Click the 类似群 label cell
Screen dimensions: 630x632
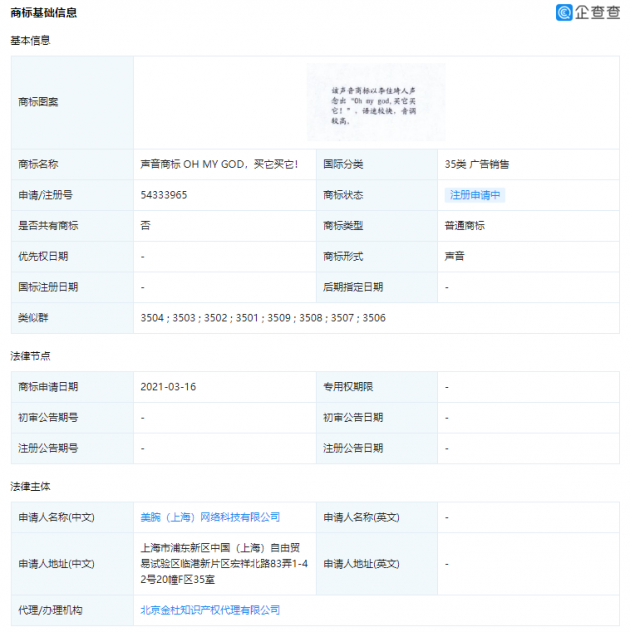(x=73, y=318)
